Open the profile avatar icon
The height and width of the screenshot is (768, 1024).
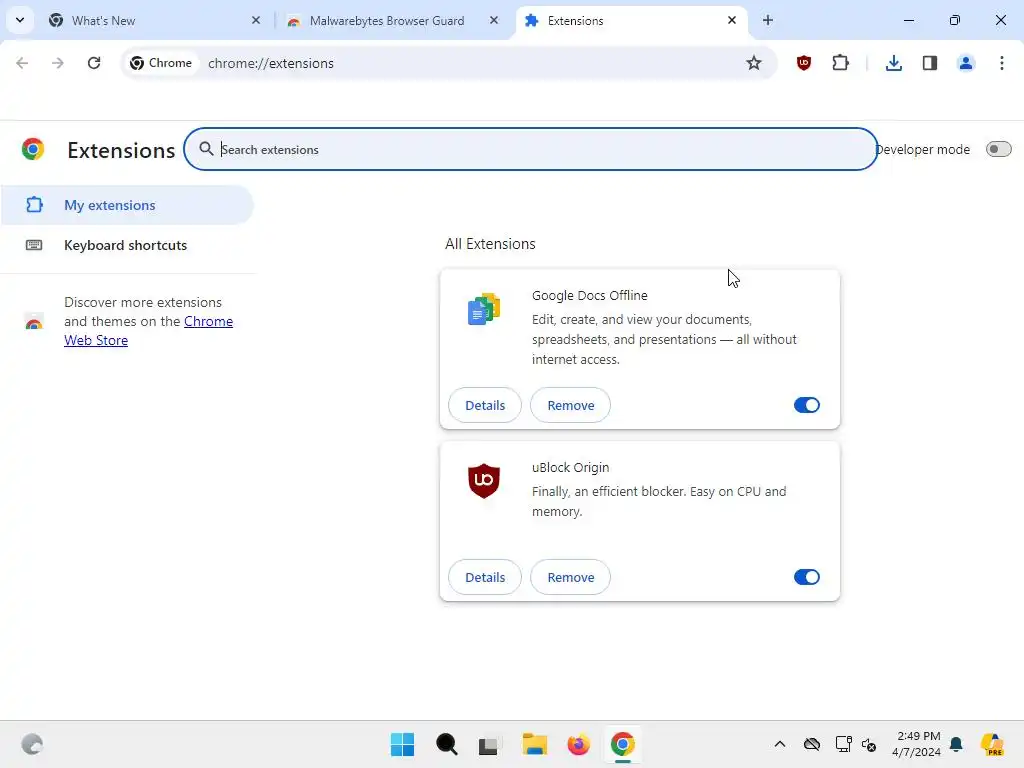tap(965, 63)
